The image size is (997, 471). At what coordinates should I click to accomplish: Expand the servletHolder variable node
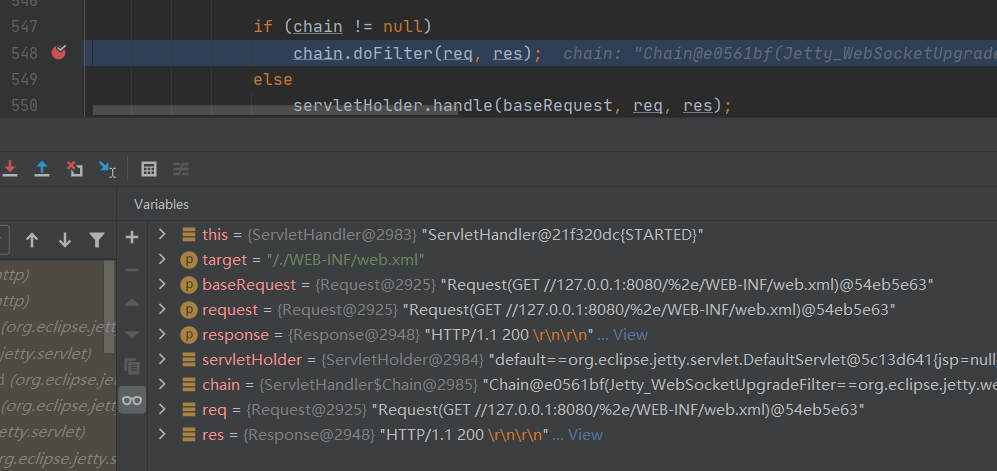pyautogui.click(x=163, y=360)
